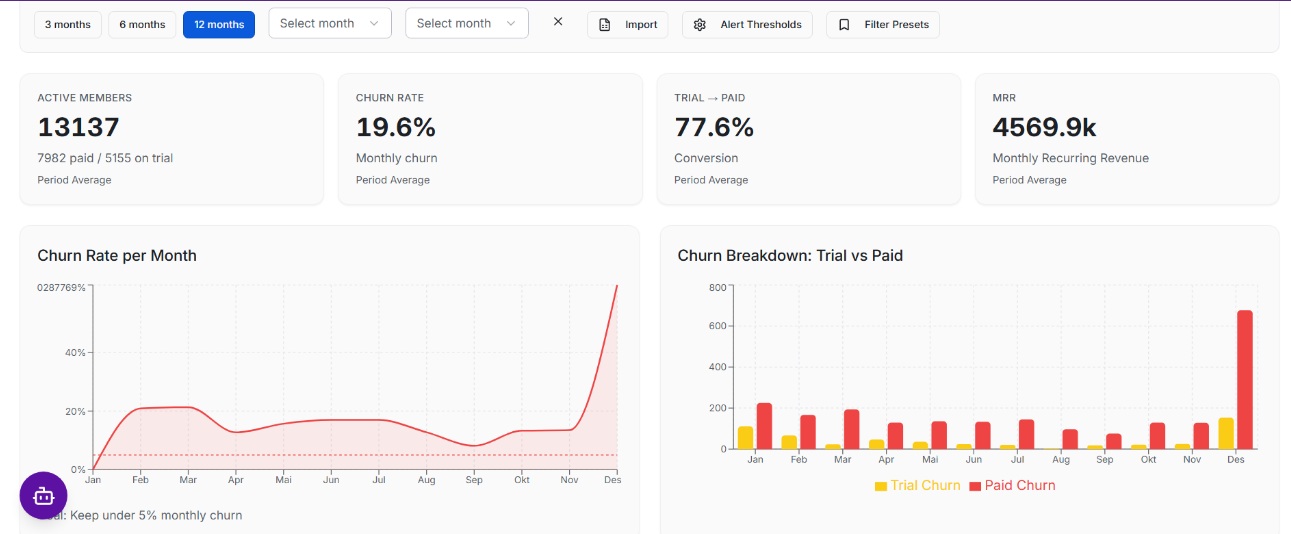Click the yellow Trial Churn legend swatch
Screen dimensions: 1291x534
coord(881,486)
